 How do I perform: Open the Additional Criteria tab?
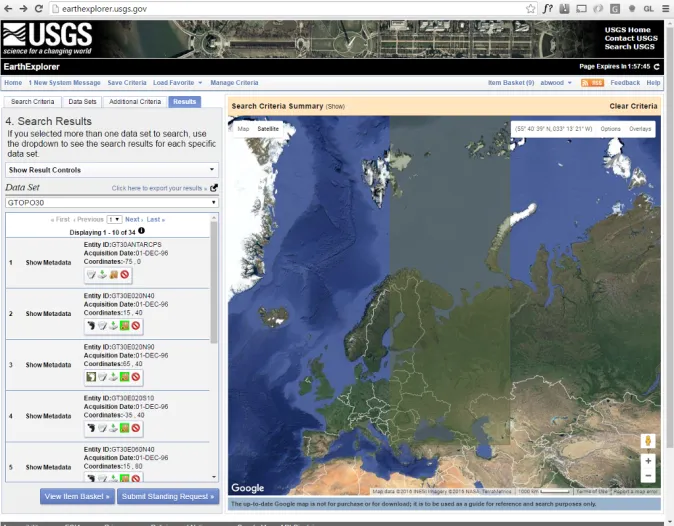(x=134, y=102)
